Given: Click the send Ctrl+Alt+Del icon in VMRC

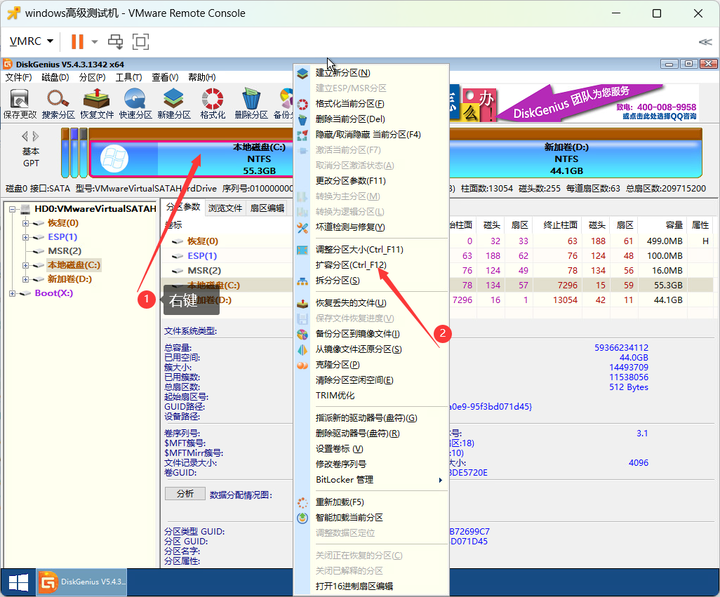Looking at the screenshot, I should pos(115,41).
